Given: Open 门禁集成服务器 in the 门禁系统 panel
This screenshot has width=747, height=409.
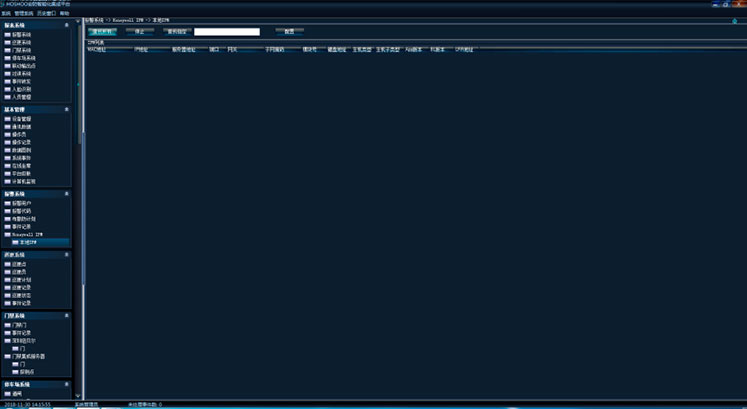Looking at the screenshot, I should (x=28, y=356).
